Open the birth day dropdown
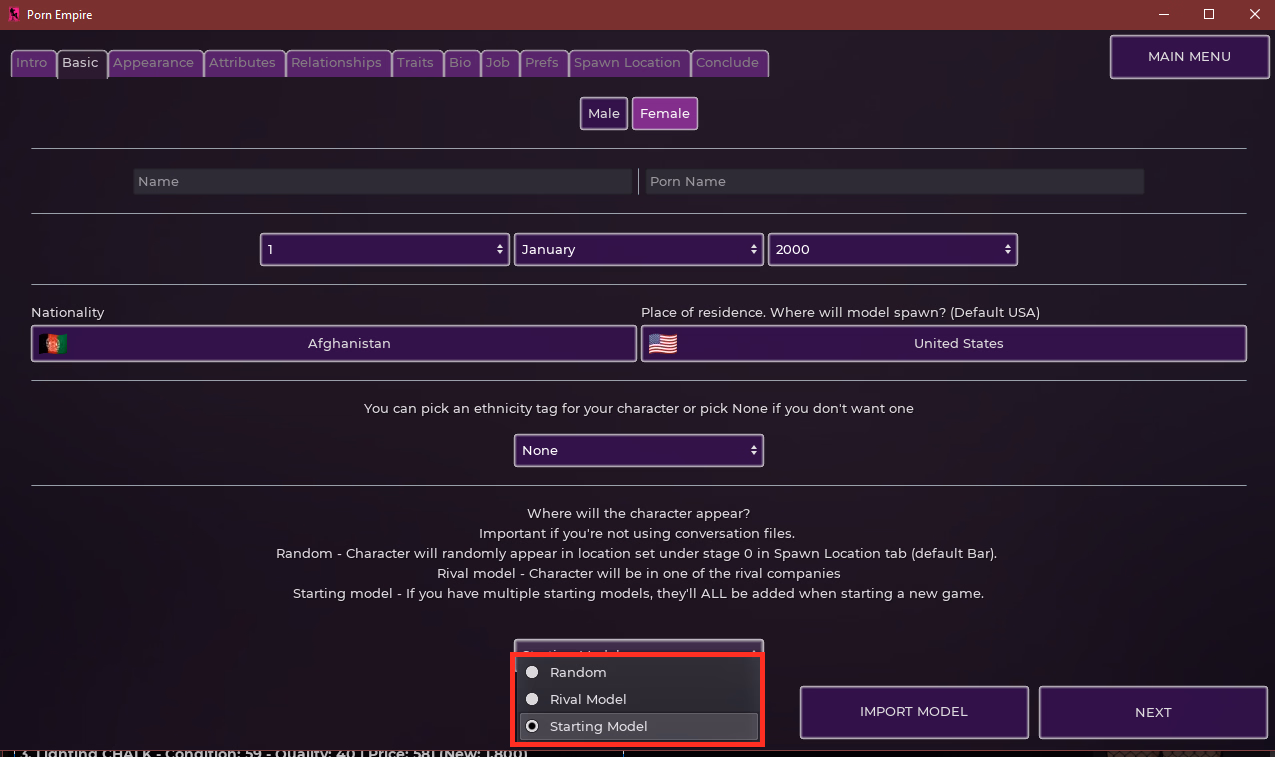Viewport: 1275px width, 757px height. tap(385, 250)
